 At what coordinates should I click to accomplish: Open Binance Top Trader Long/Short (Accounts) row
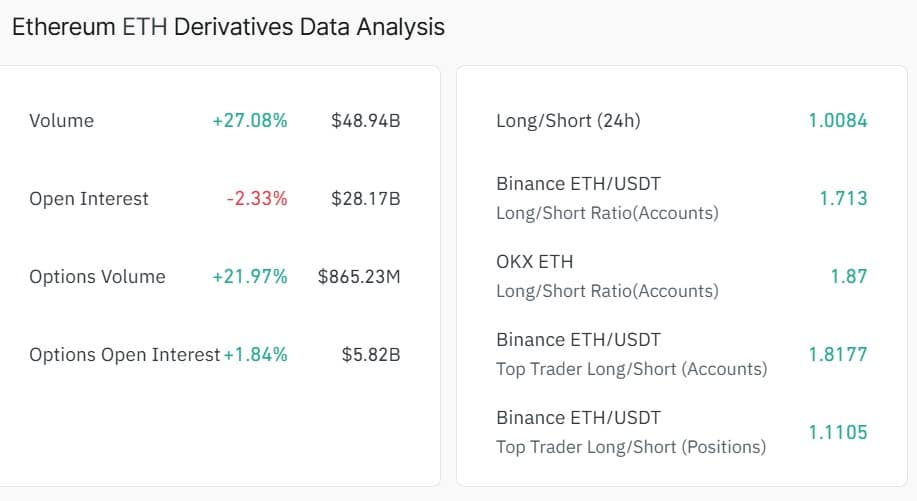click(631, 354)
